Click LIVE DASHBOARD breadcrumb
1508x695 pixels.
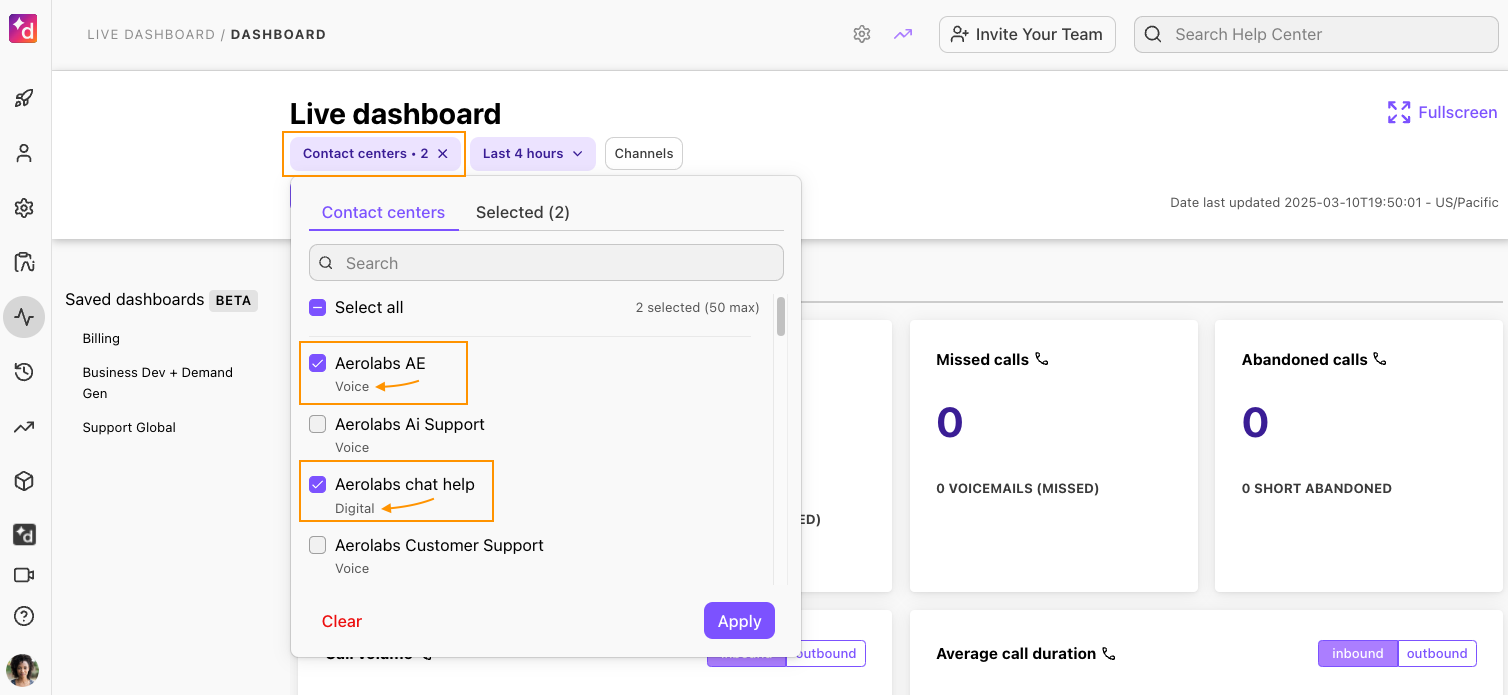coord(151,34)
